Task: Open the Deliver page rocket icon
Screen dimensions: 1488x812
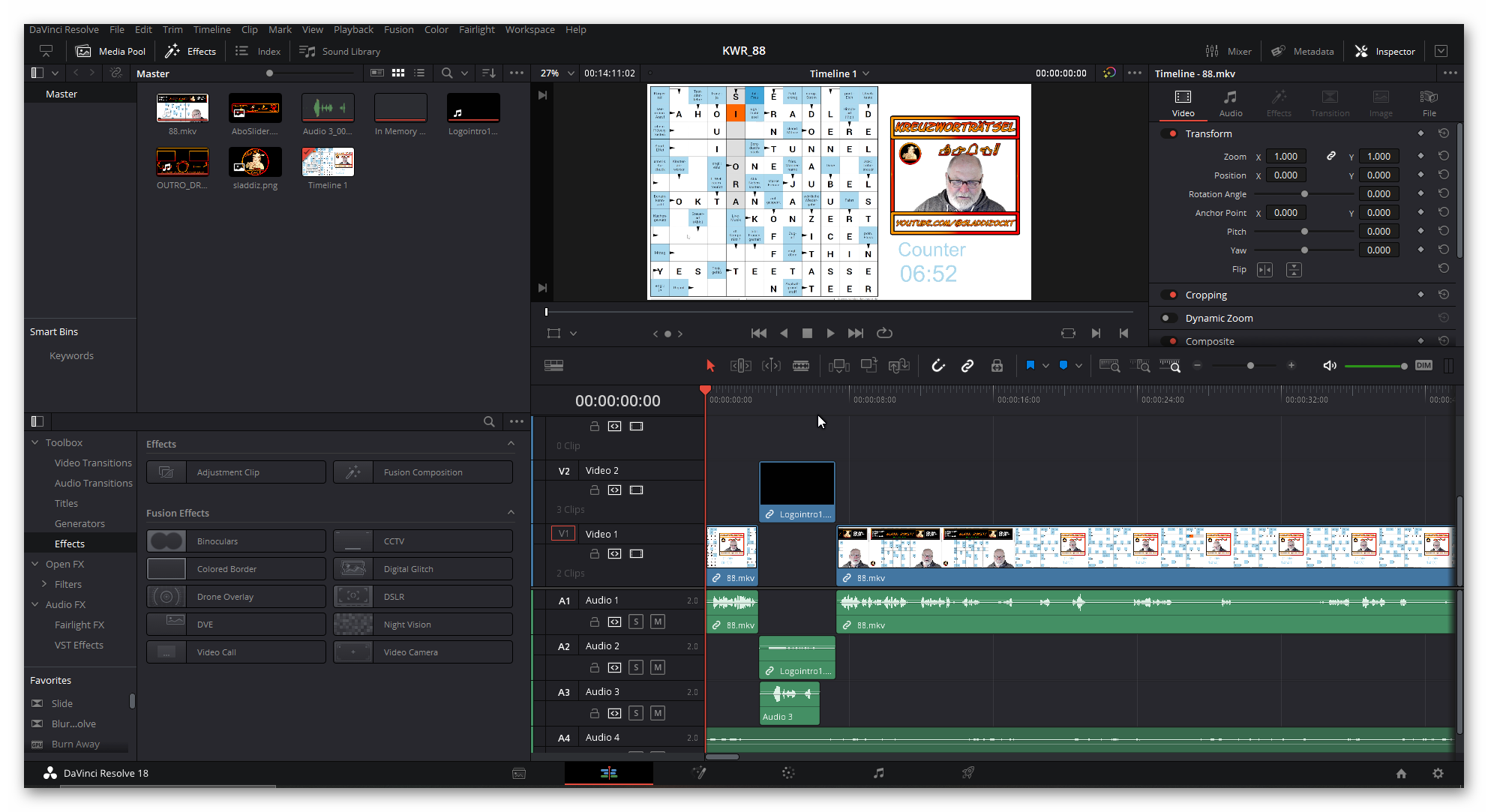Action: [x=968, y=773]
